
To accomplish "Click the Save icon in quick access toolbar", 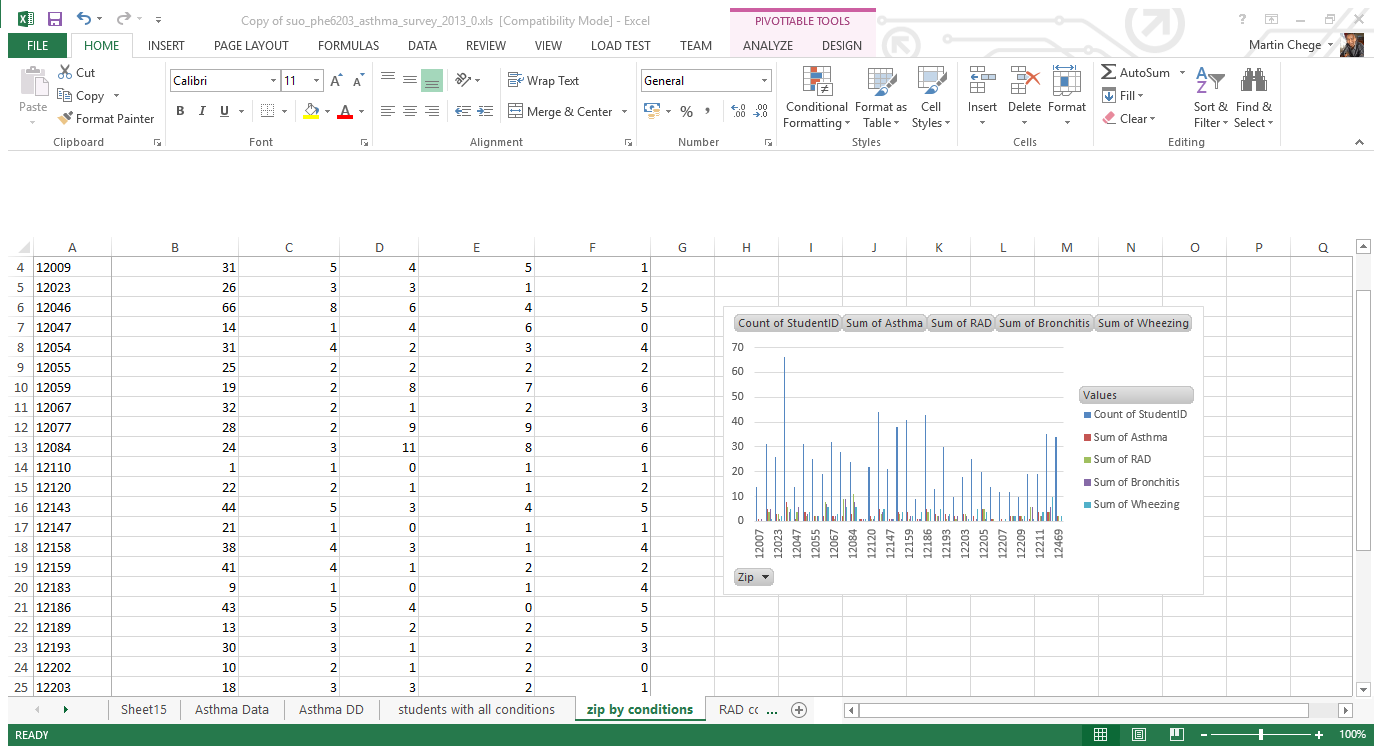I will pos(55,19).
